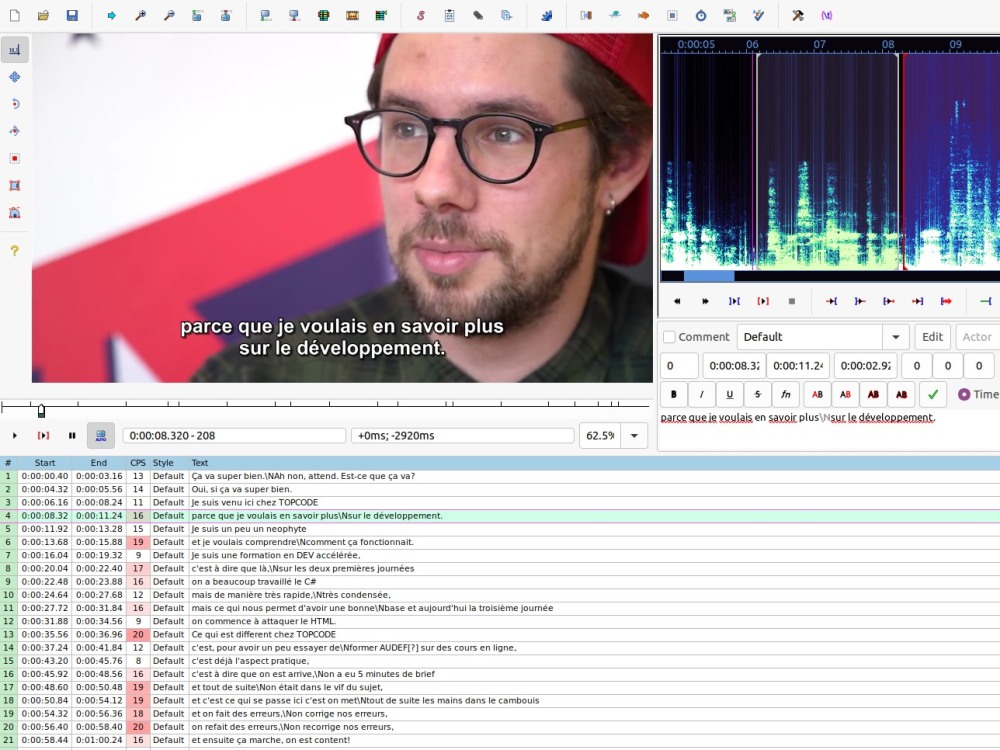Select the Rotate XY axis tool
This screenshot has width=1000, height=750.
point(15,131)
